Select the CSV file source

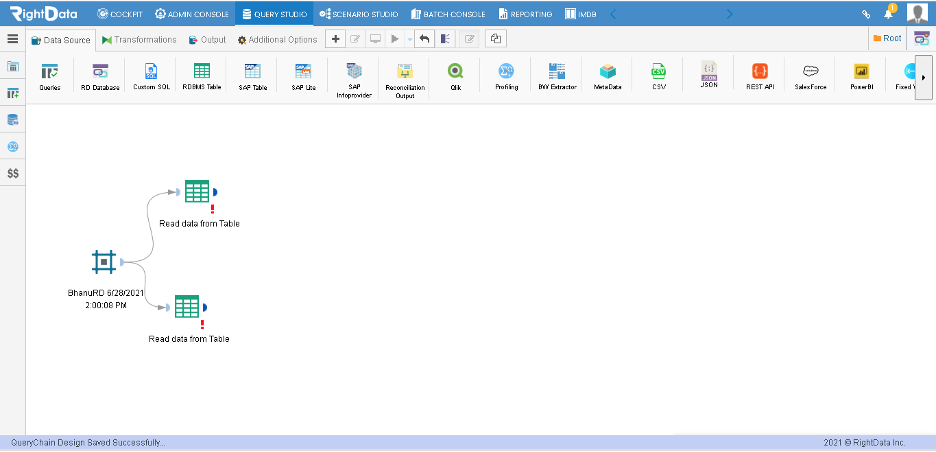(x=658, y=76)
